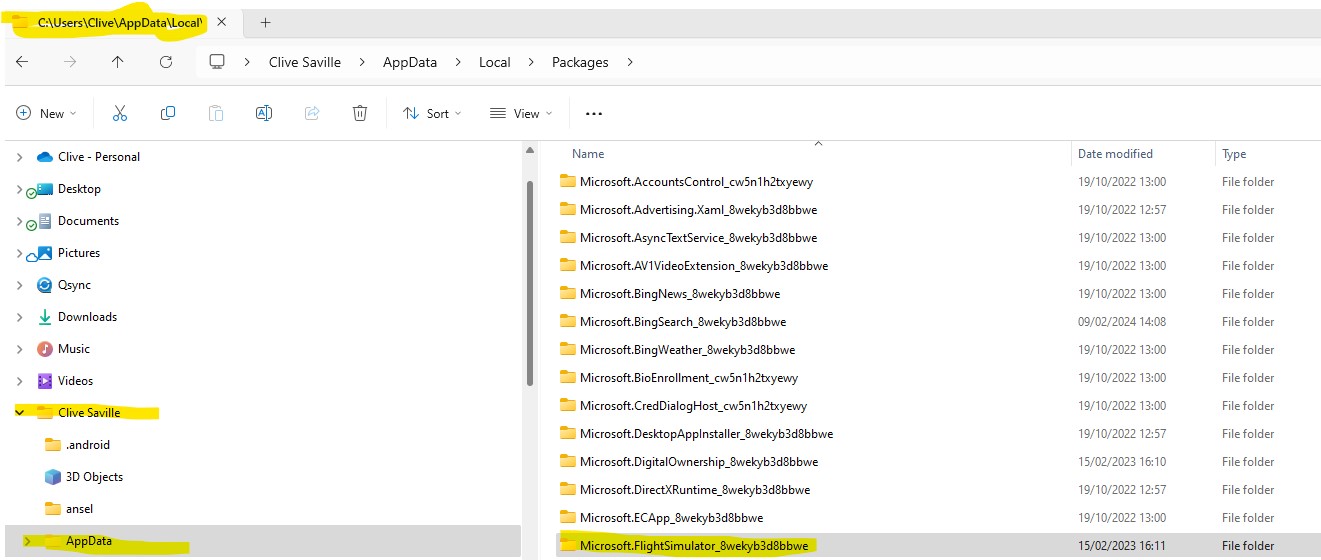The image size is (1321, 560).
Task: Sort by the Date modified column header
Action: pos(1115,154)
